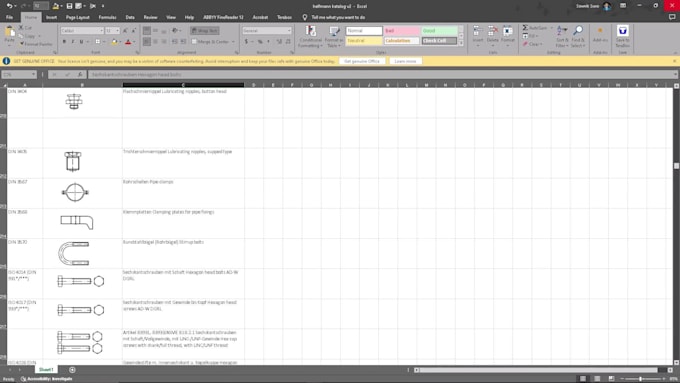Viewport: 680px width, 383px height.
Task: Open the font name dropdown
Action: (101, 31)
